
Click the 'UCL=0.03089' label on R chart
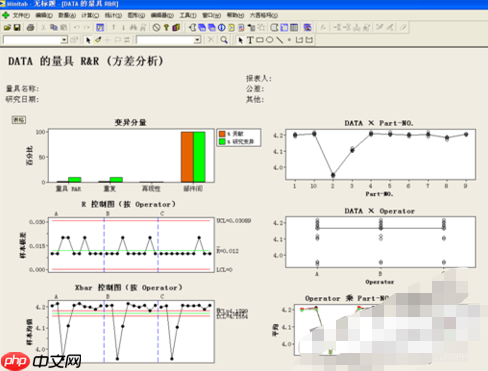pyautogui.click(x=234, y=221)
